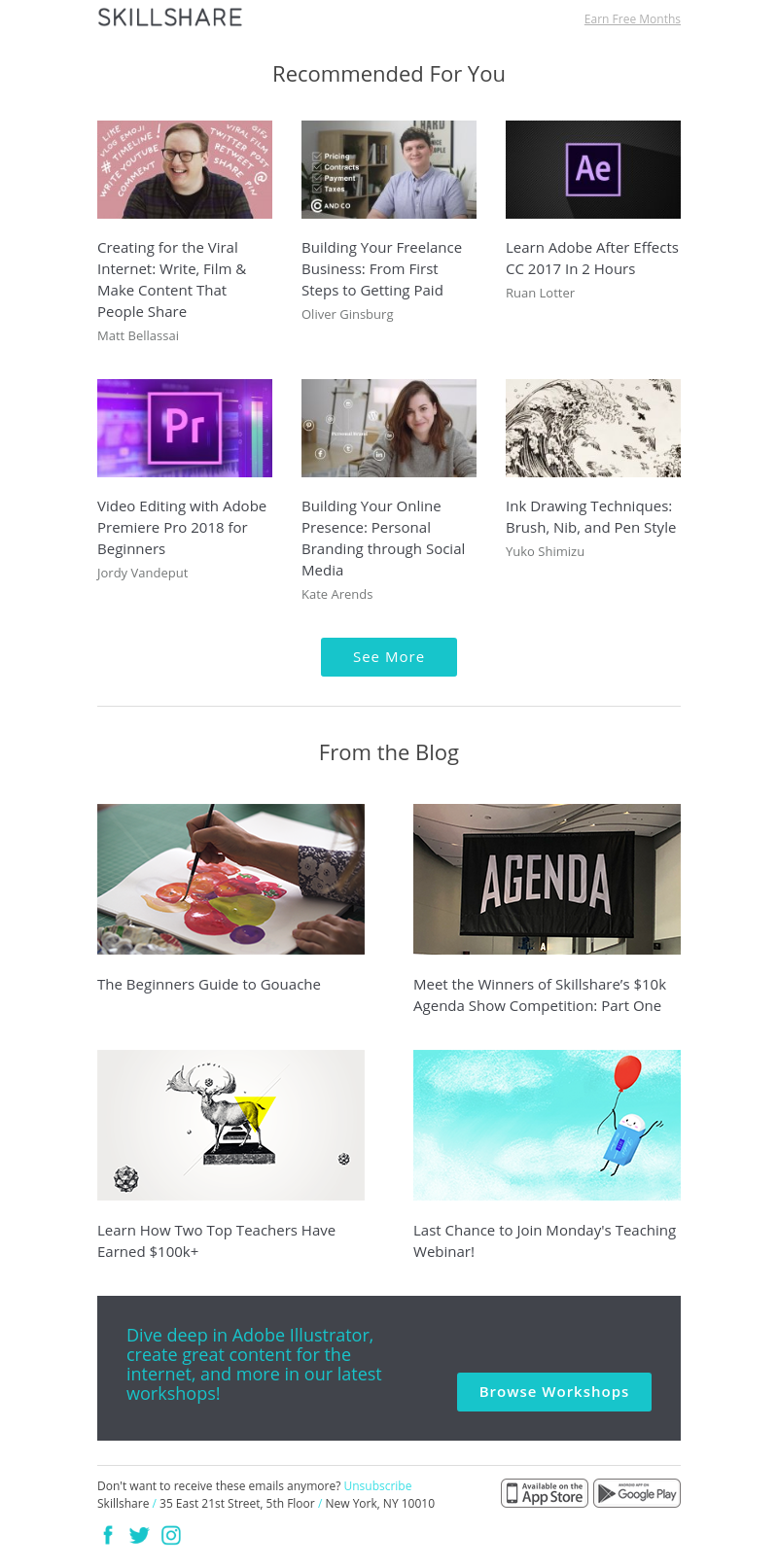Click the Skillshare logo
This screenshot has width=778, height=1568.
click(170, 17)
